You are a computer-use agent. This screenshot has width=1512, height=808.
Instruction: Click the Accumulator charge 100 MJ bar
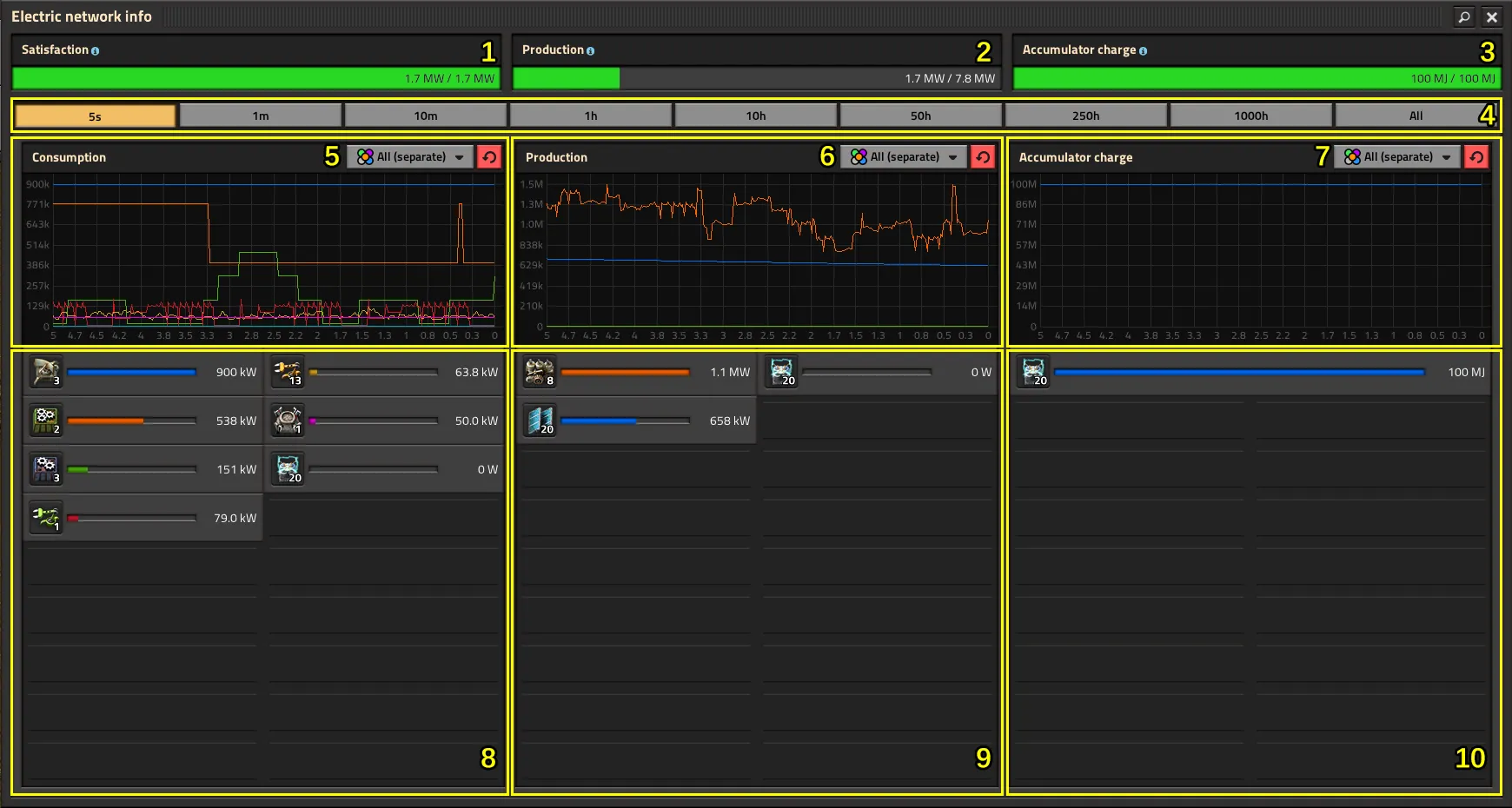tap(1257, 78)
